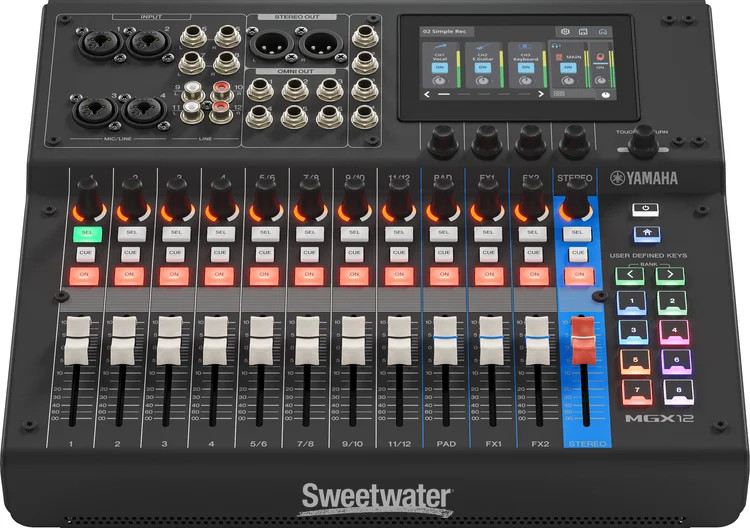Toggle the STEREO channel ON button
750x528 pixels.
(579, 276)
